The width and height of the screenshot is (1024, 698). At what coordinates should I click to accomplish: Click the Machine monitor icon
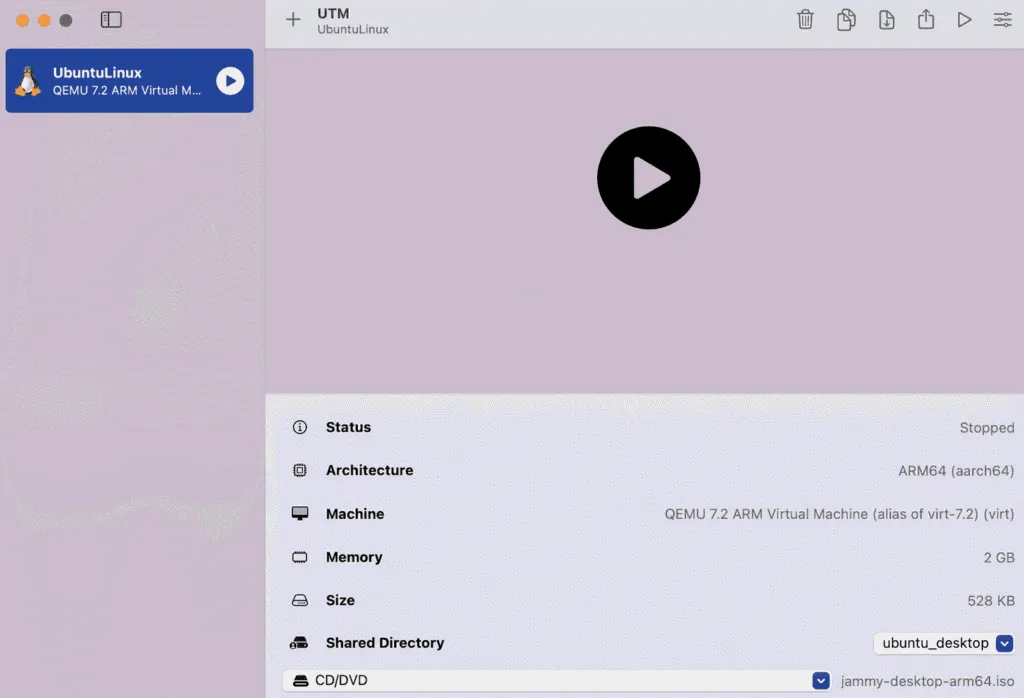[300, 514]
